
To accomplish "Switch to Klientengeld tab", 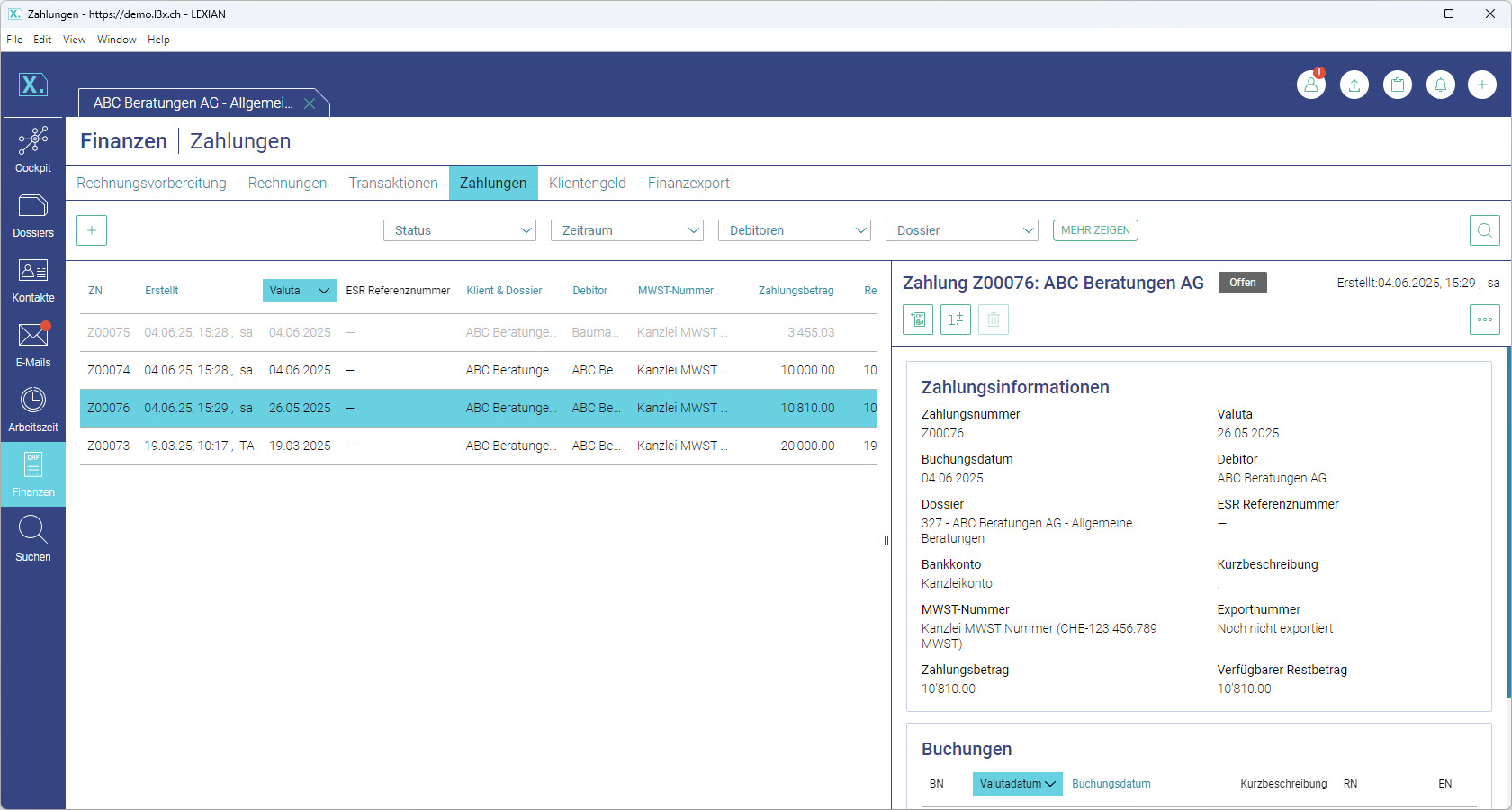I will 588,184.
